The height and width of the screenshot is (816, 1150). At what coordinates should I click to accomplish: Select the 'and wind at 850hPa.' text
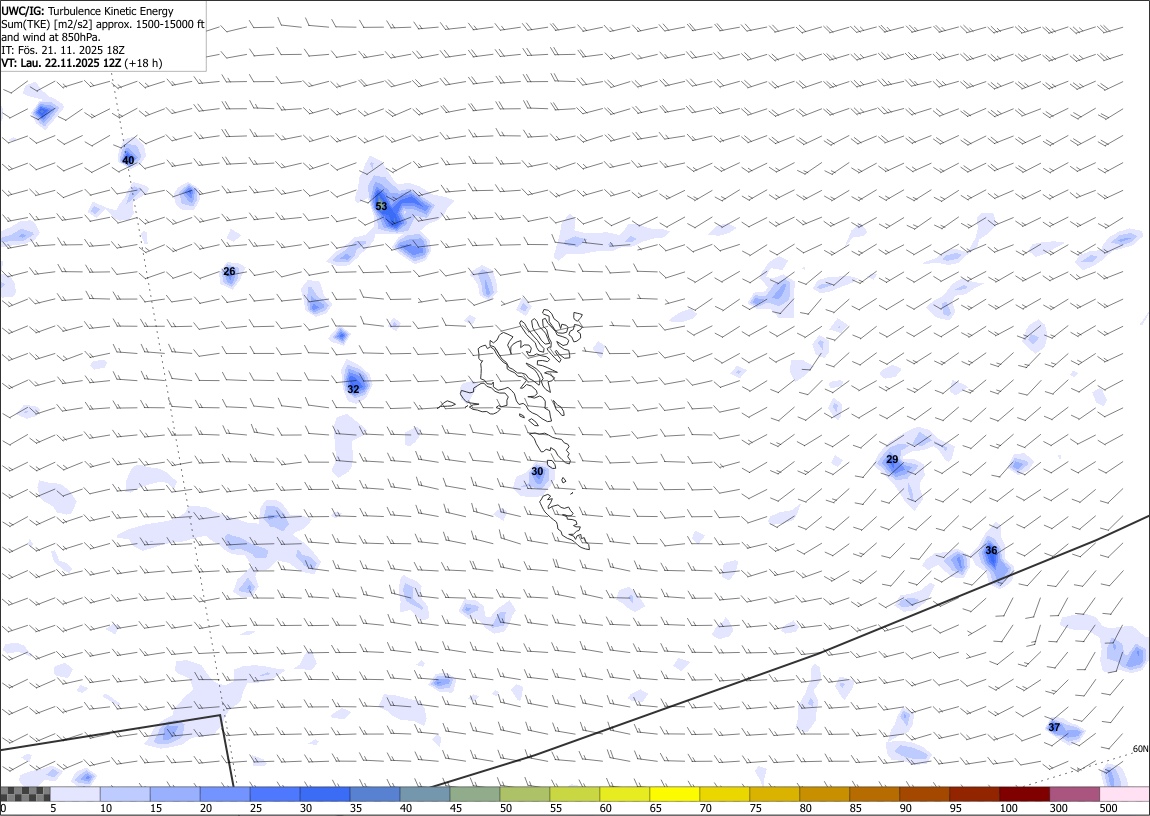pos(51,37)
